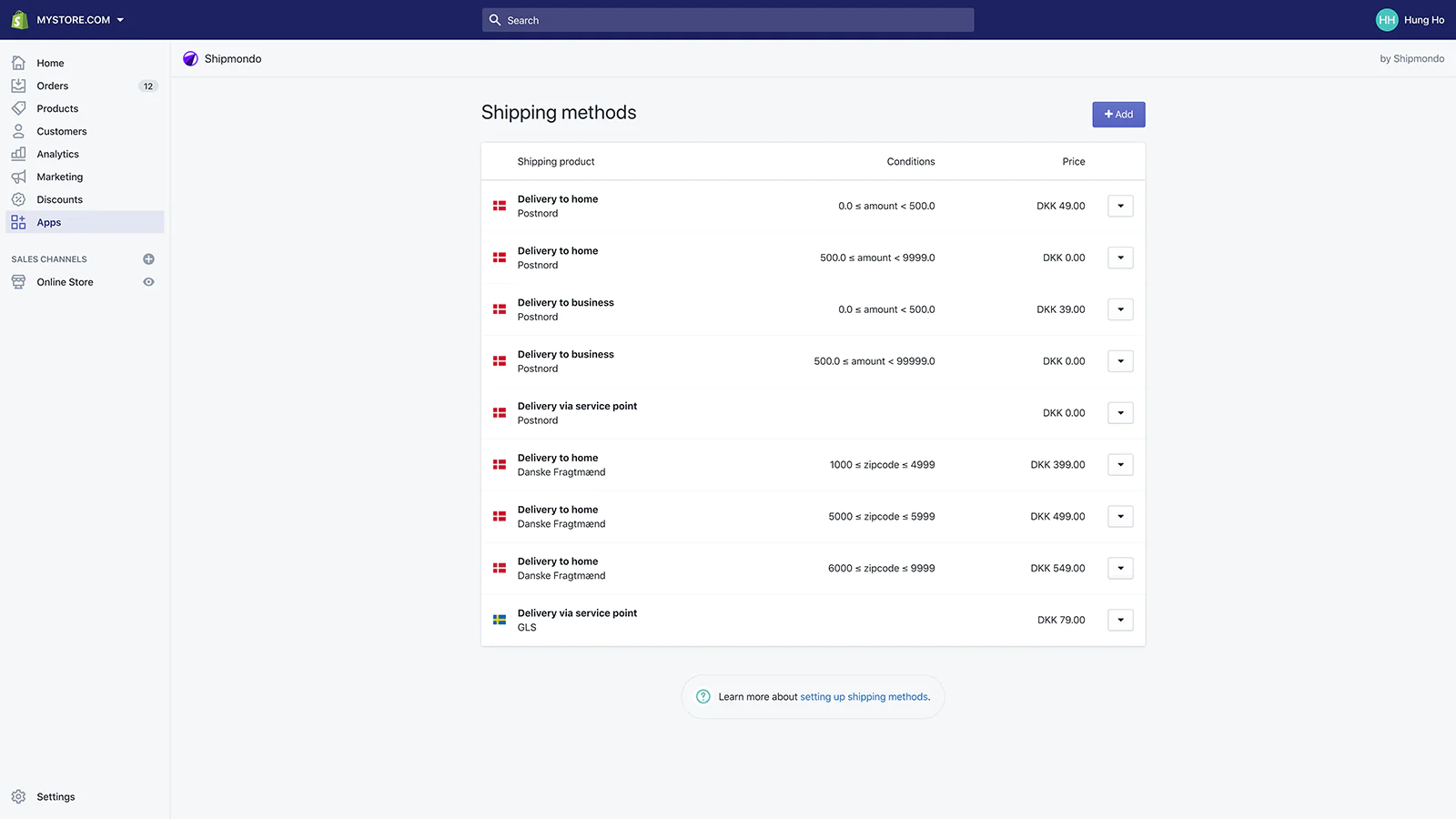Viewport: 1456px width, 819px height.
Task: Expand dropdown for 500.0 ≤ amount < 9999.0 row
Action: tap(1120, 258)
